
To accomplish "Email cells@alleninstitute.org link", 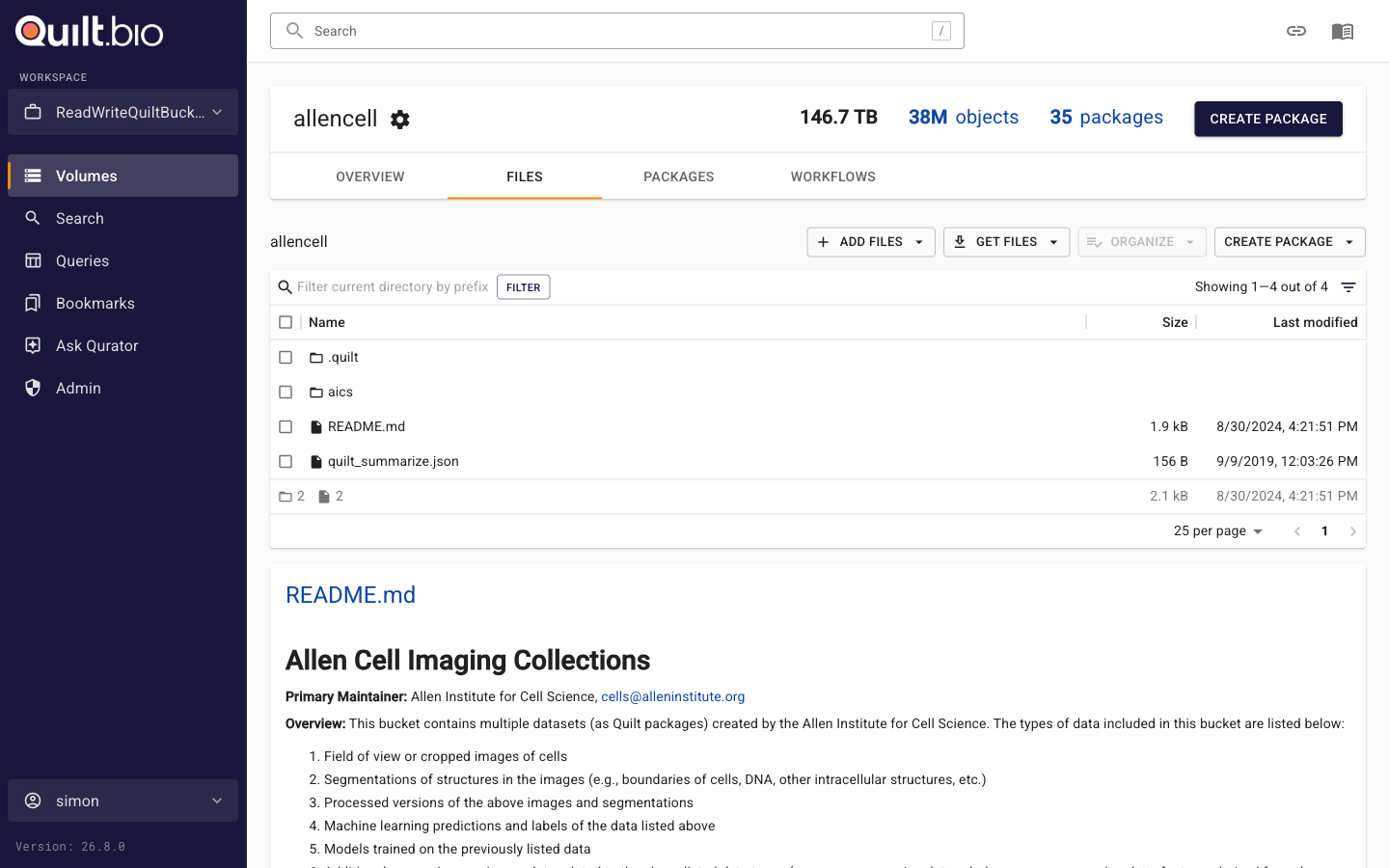I will [673, 696].
